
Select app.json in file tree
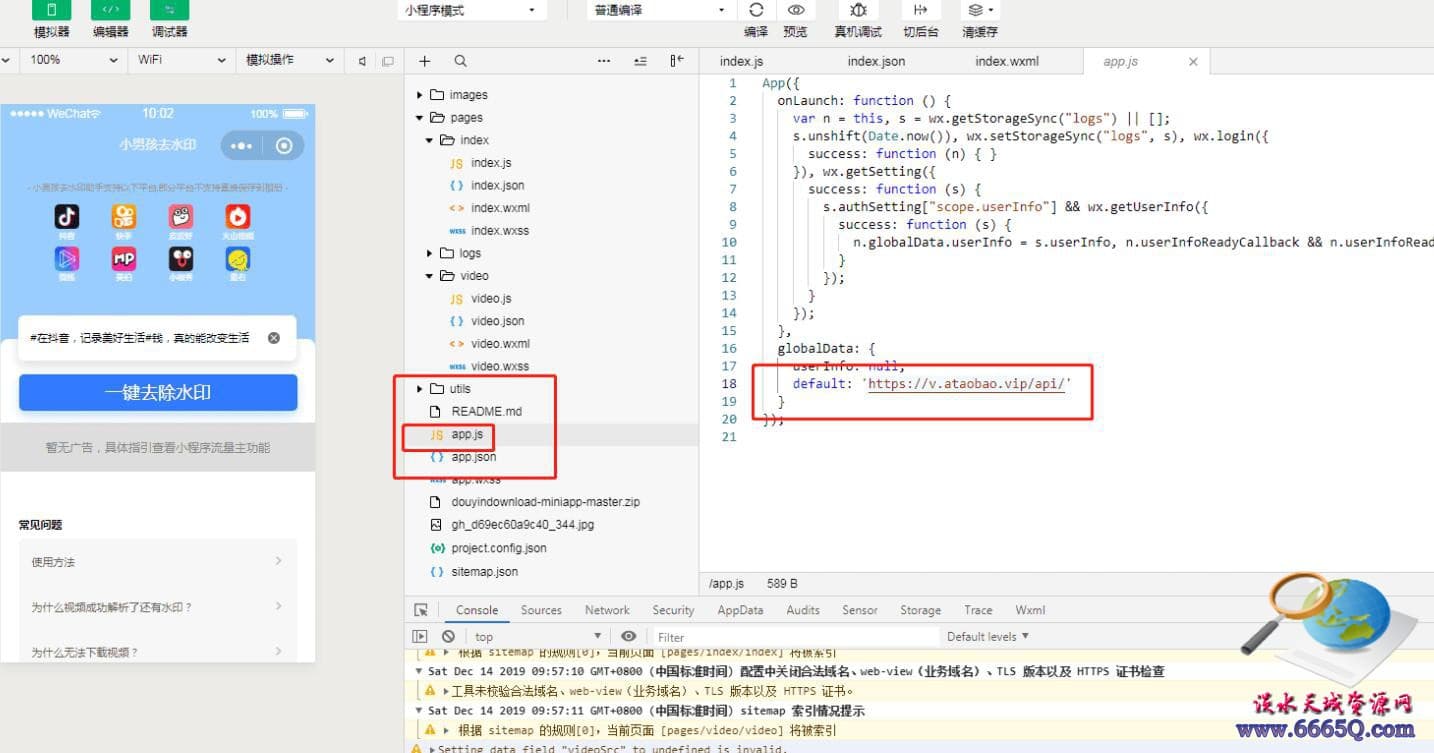coord(474,457)
